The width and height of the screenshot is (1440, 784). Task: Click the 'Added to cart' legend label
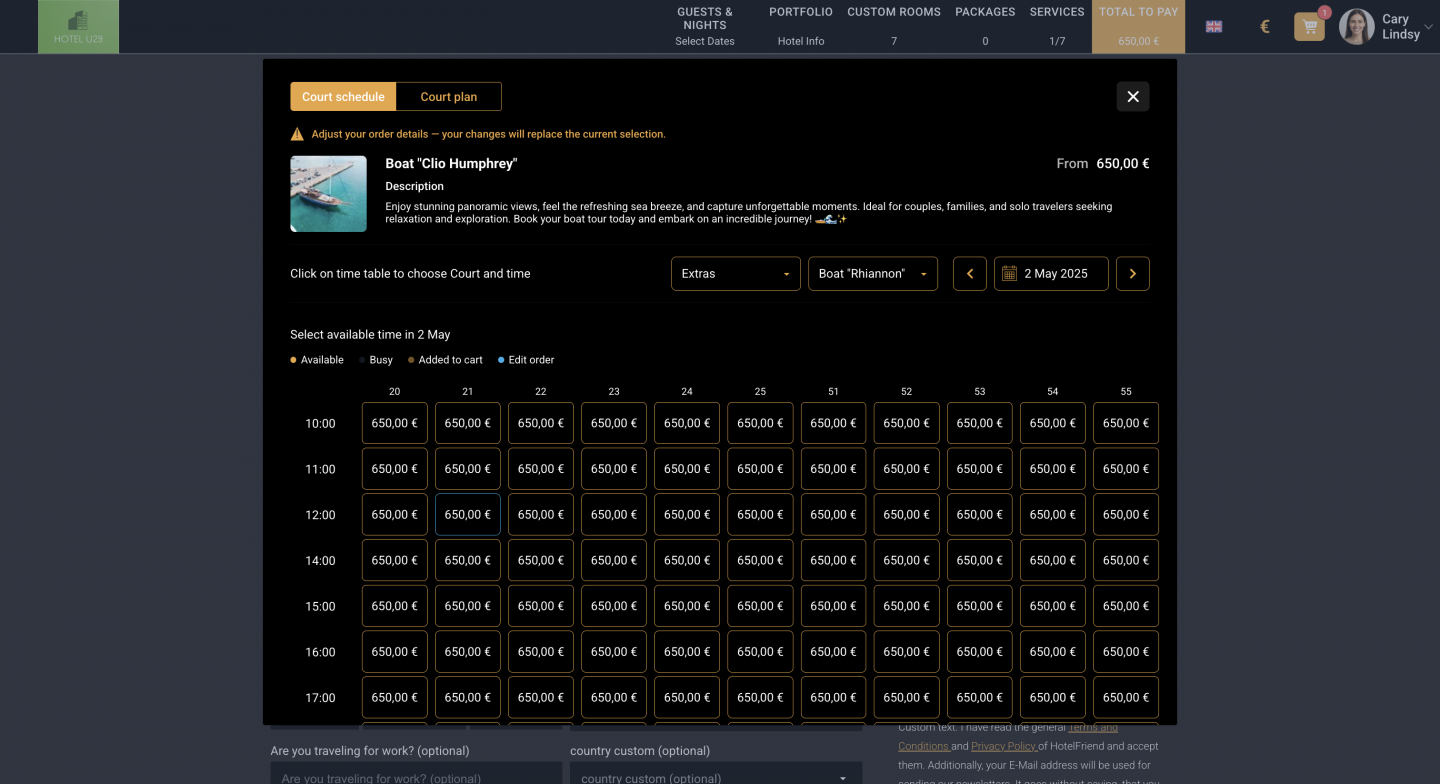(450, 360)
